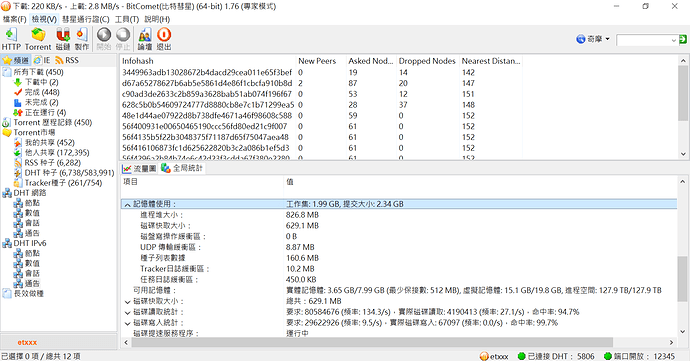Screen dimensions: 690x361
Task: Open the 彗星通行證(C) menu
Action: click(85, 19)
